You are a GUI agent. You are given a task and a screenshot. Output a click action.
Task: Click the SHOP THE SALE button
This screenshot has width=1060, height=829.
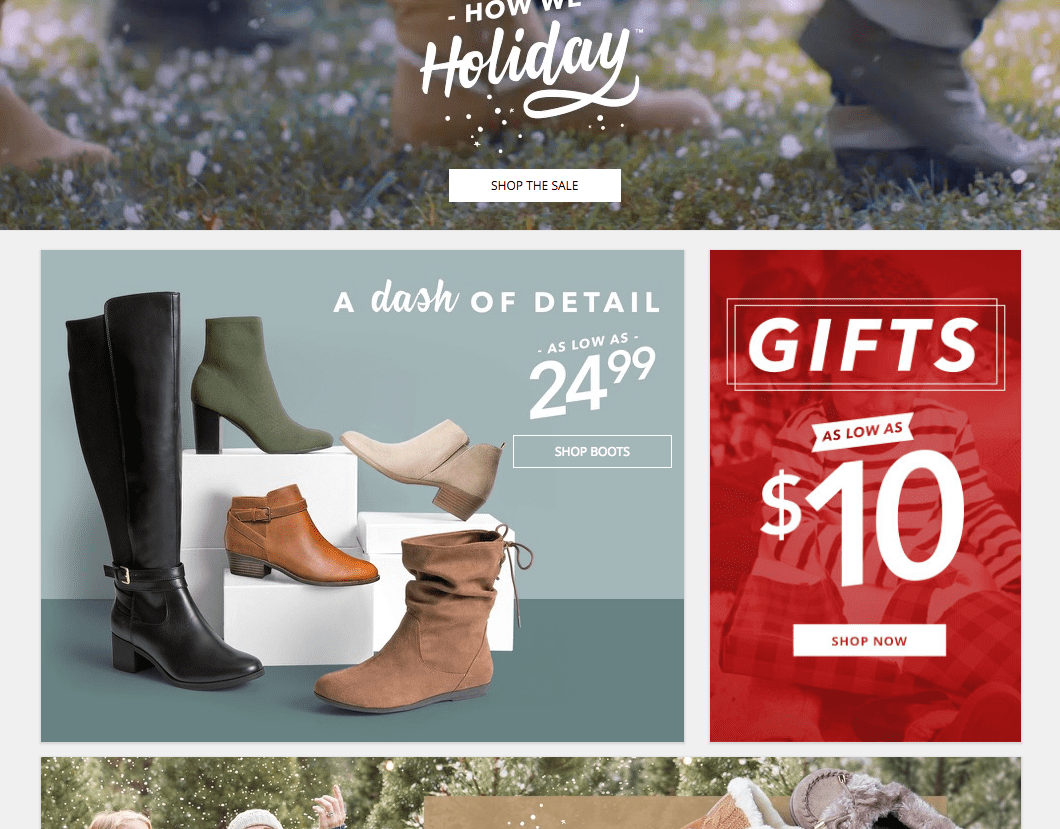(x=535, y=185)
